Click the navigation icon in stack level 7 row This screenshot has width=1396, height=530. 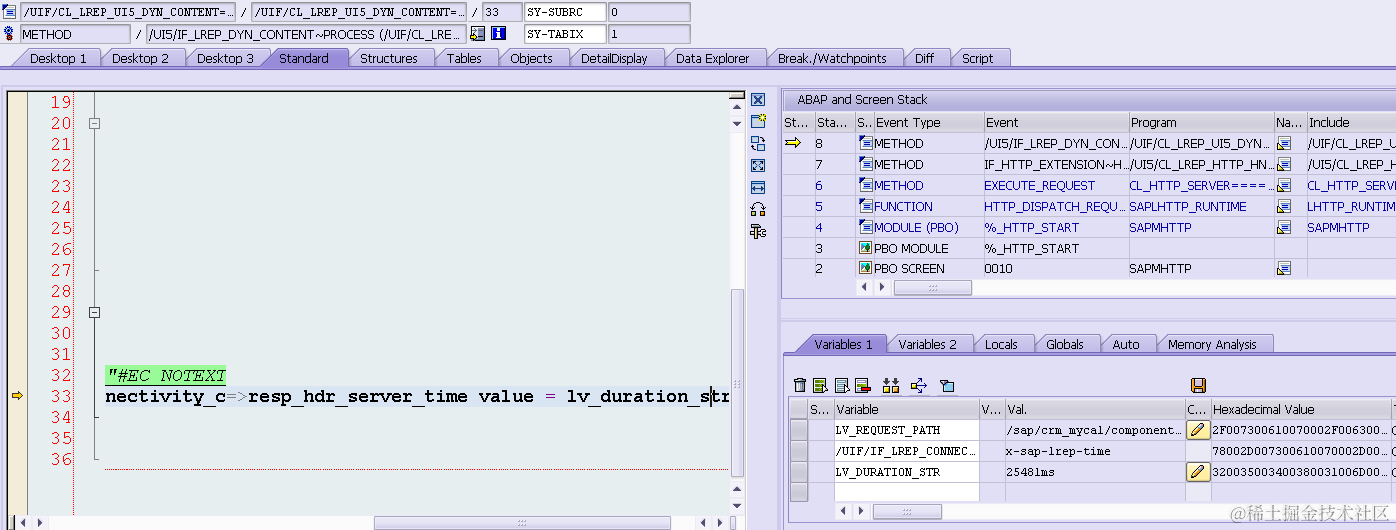1284,164
